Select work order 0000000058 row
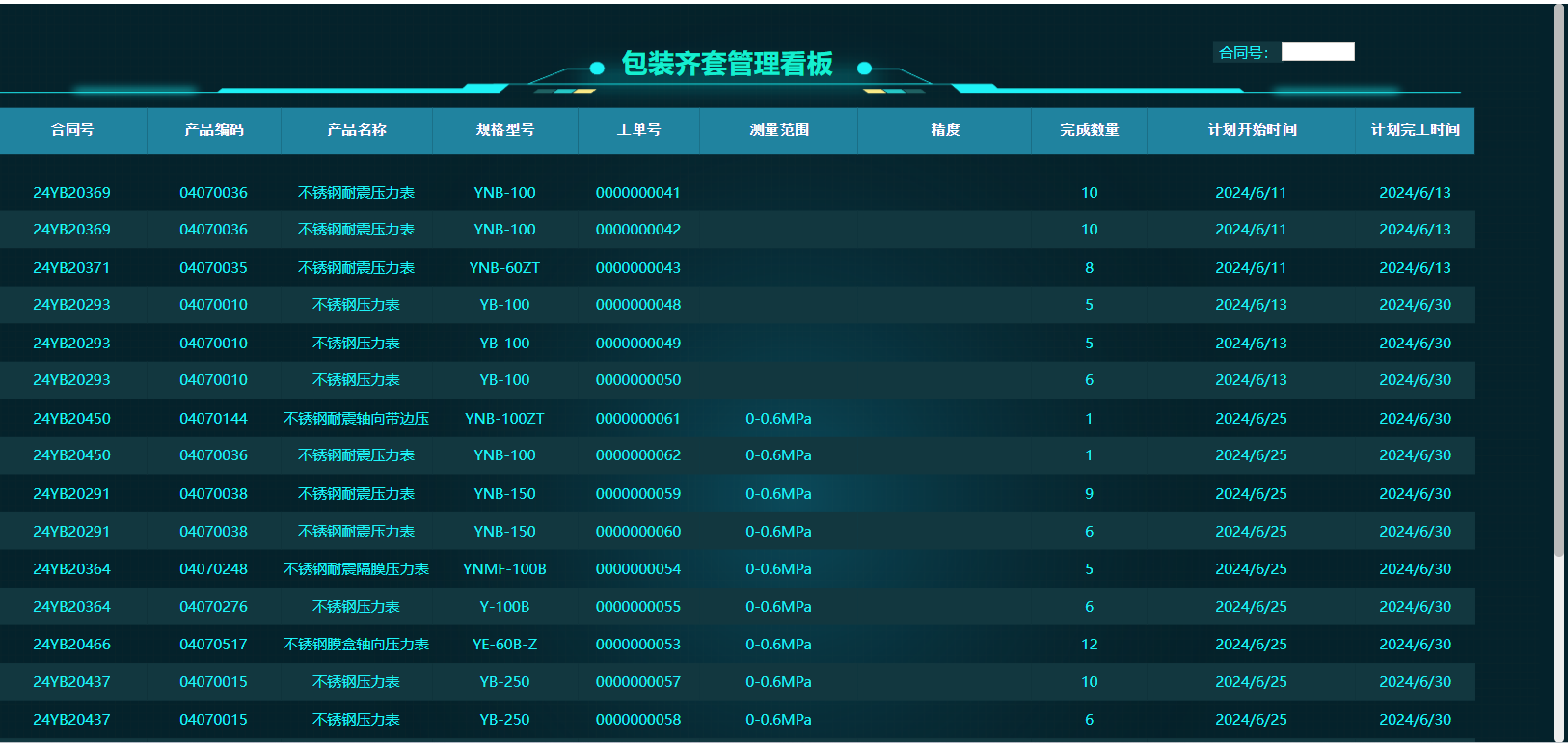This screenshot has width=1568, height=743. pos(637,720)
